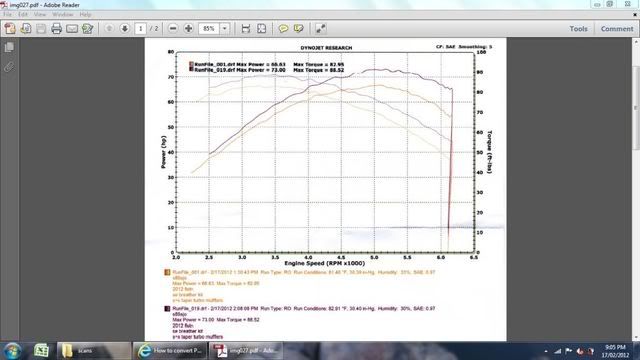This screenshot has width=640, height=360.
Task: Click the Save file floppy icon
Action: coord(41,29)
